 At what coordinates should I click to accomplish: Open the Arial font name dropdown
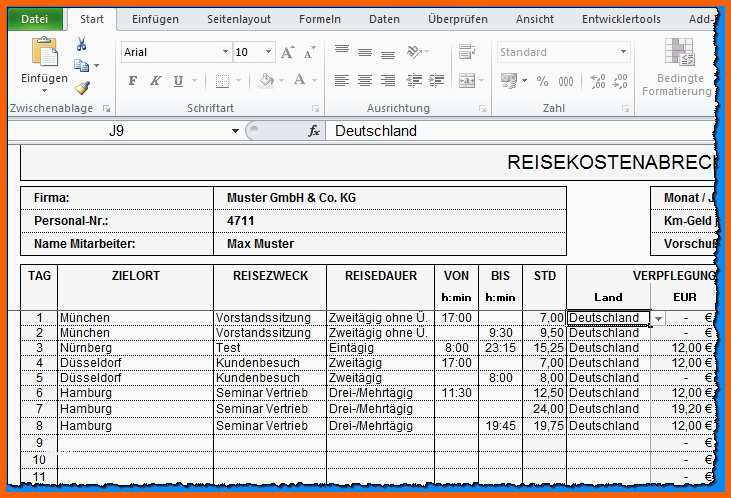pos(225,52)
